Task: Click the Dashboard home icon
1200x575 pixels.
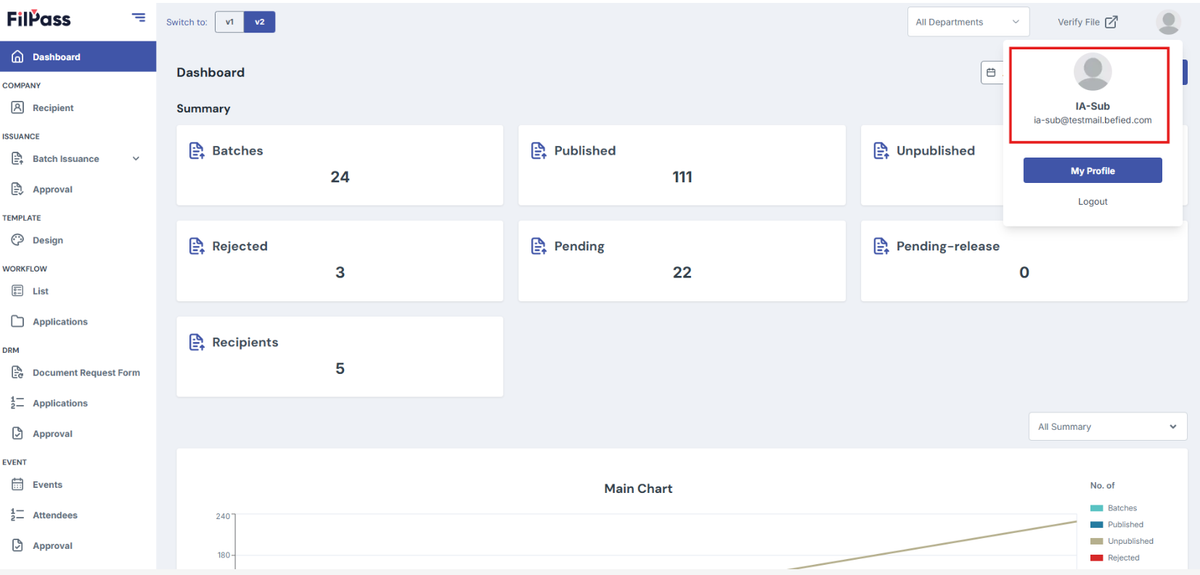Action: [x=17, y=57]
